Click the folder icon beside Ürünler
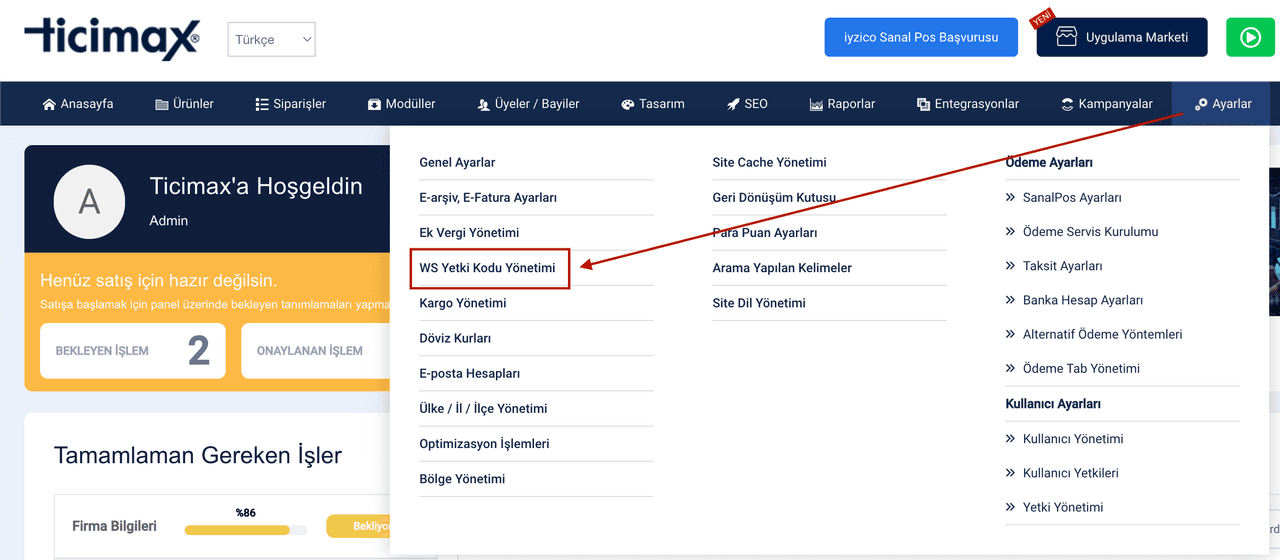Image resolution: width=1280 pixels, height=560 pixels. point(162,104)
